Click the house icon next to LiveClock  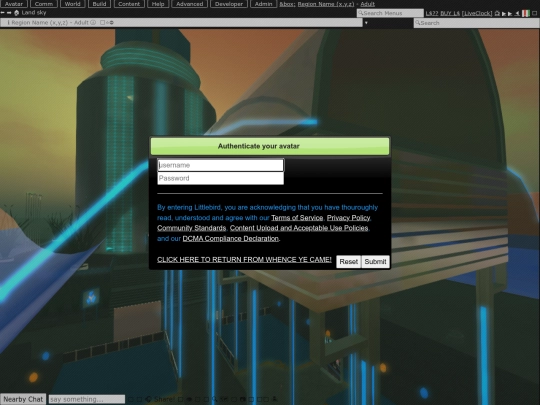point(497,13)
